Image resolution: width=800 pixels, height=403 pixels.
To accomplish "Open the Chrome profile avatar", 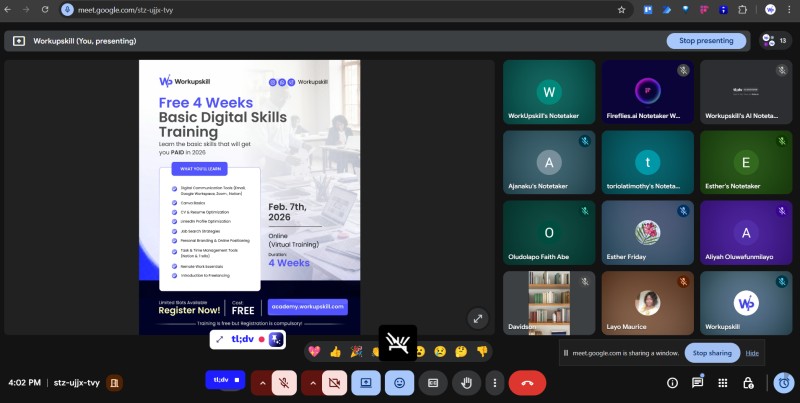I will click(770, 10).
